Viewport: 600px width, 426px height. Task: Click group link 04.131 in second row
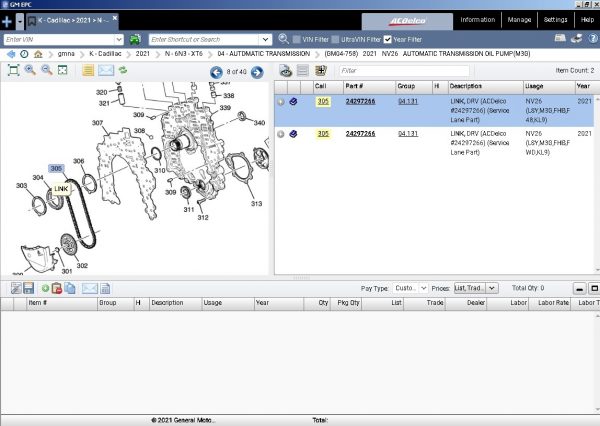pyautogui.click(x=407, y=133)
